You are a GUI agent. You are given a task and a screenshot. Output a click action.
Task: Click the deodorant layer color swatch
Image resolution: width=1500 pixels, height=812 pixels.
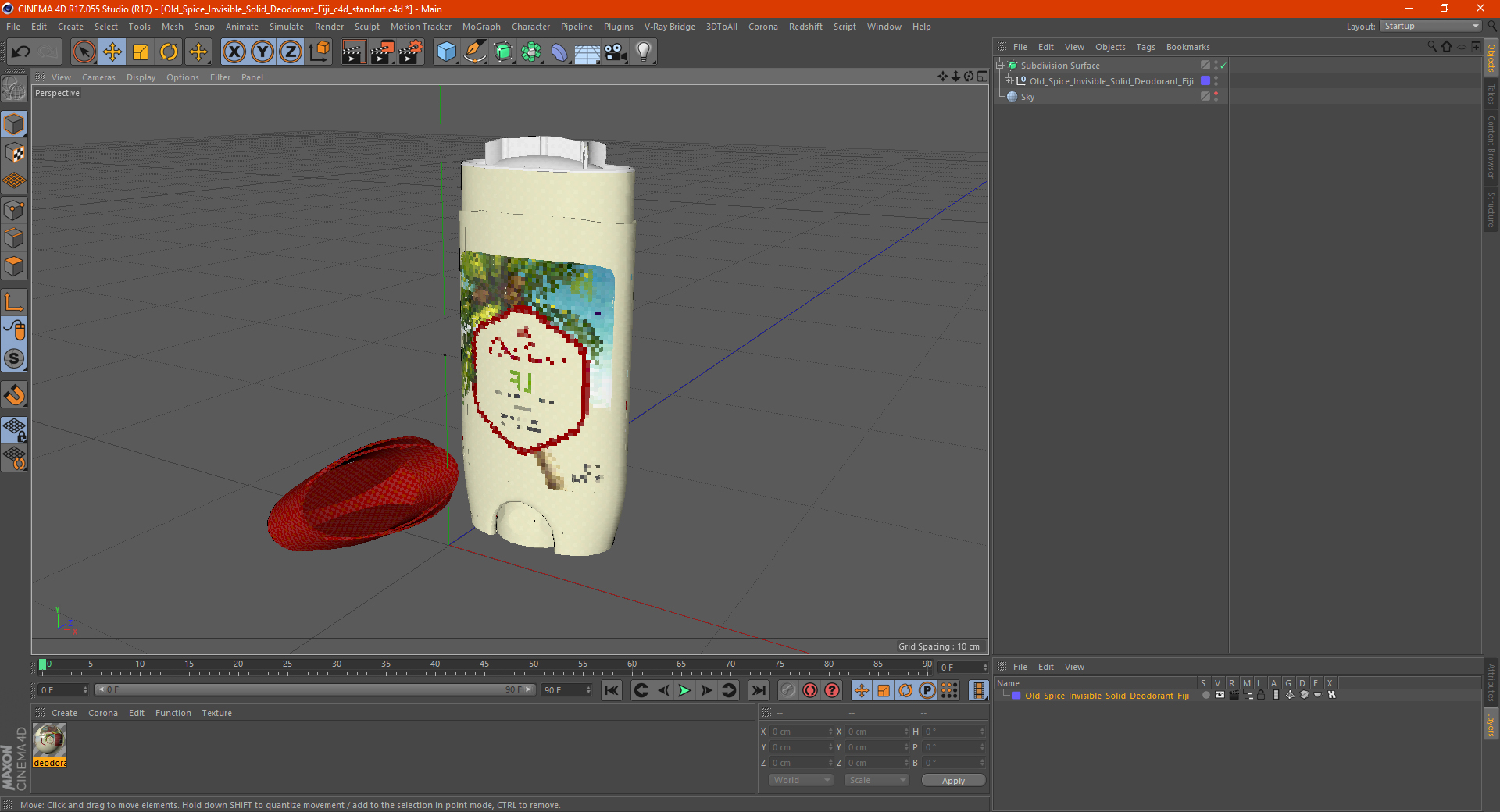click(1205, 81)
